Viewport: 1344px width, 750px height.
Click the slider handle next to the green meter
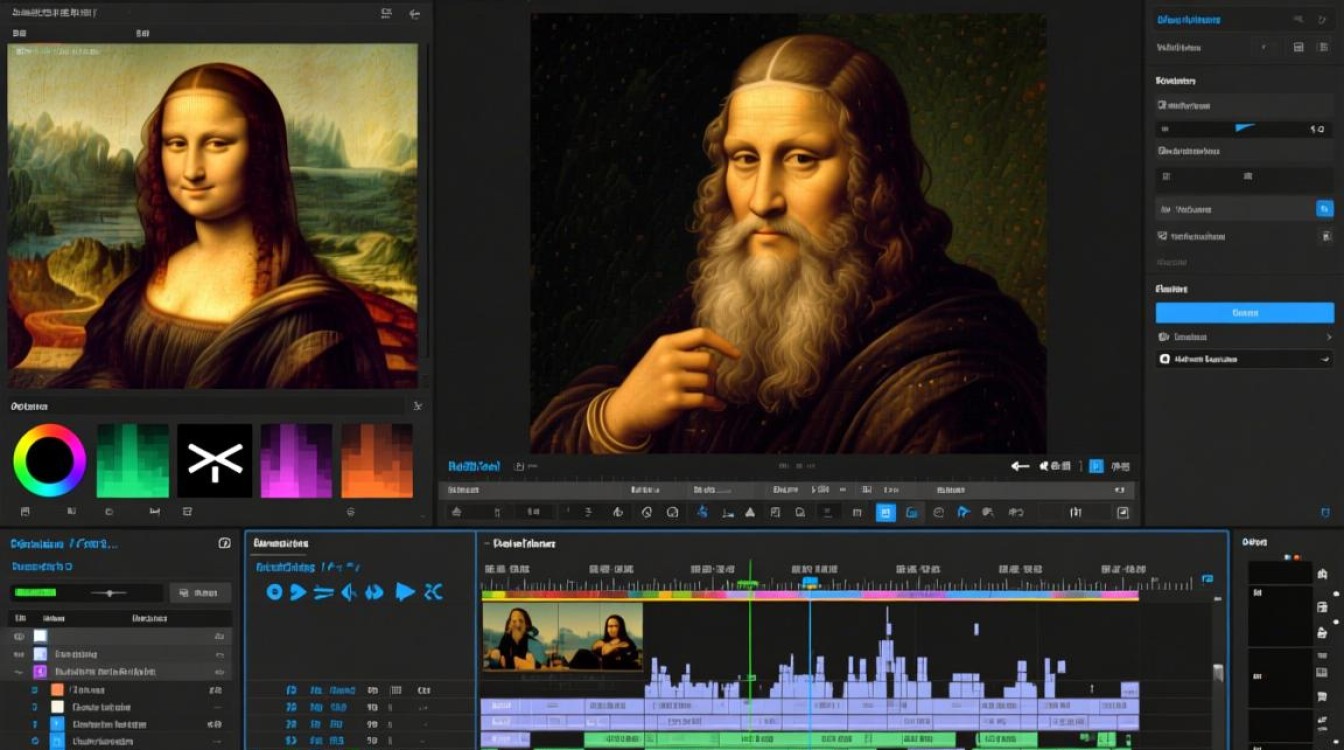coord(109,593)
